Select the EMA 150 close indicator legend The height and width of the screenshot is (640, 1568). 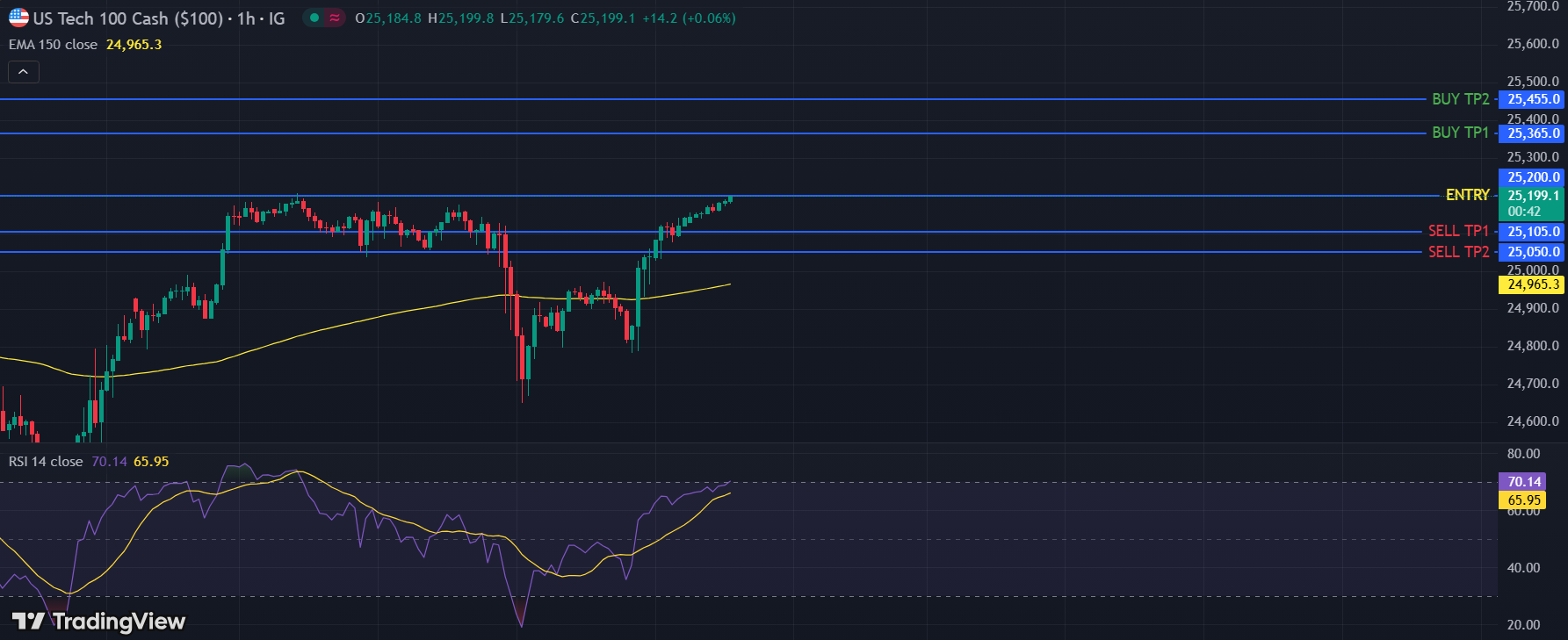(54, 45)
